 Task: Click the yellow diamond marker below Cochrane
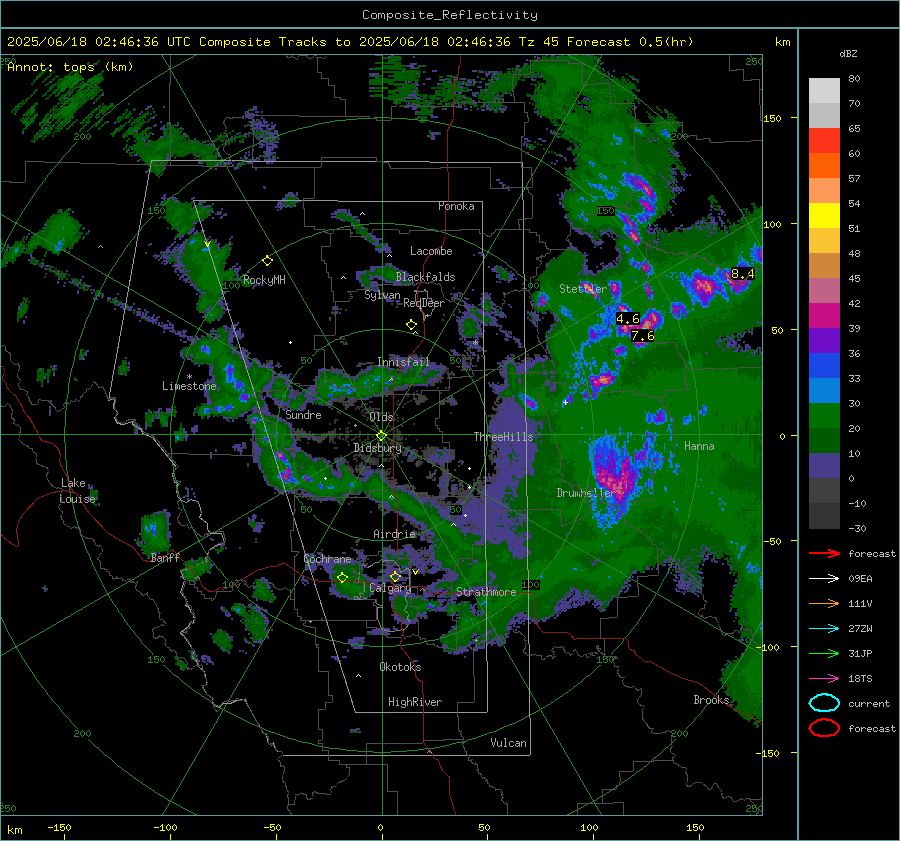(342, 578)
